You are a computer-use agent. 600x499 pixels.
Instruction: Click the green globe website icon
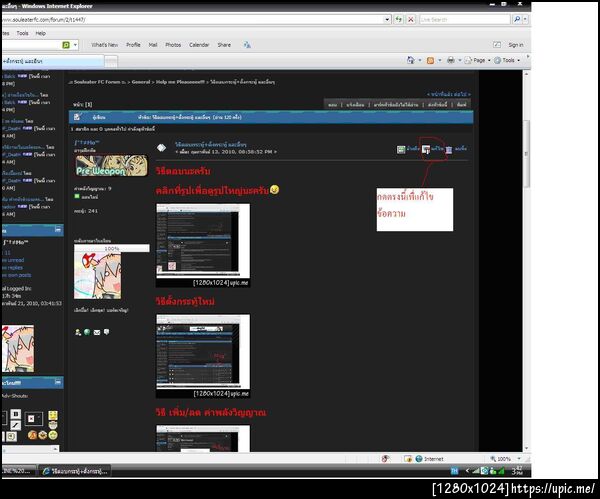pyautogui.click(x=87, y=332)
